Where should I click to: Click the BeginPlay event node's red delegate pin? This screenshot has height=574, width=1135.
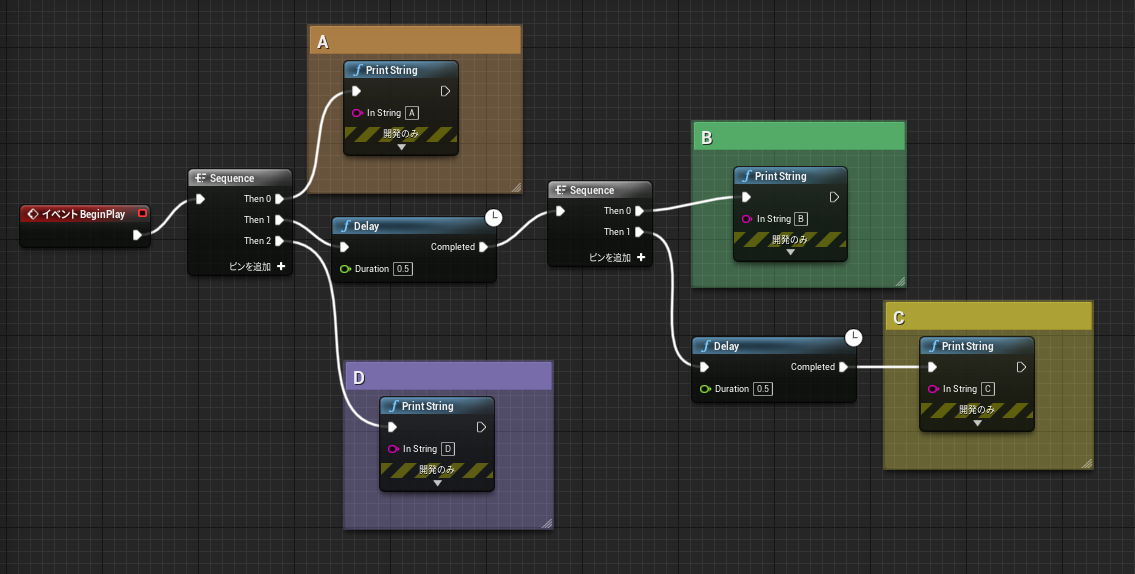143,214
